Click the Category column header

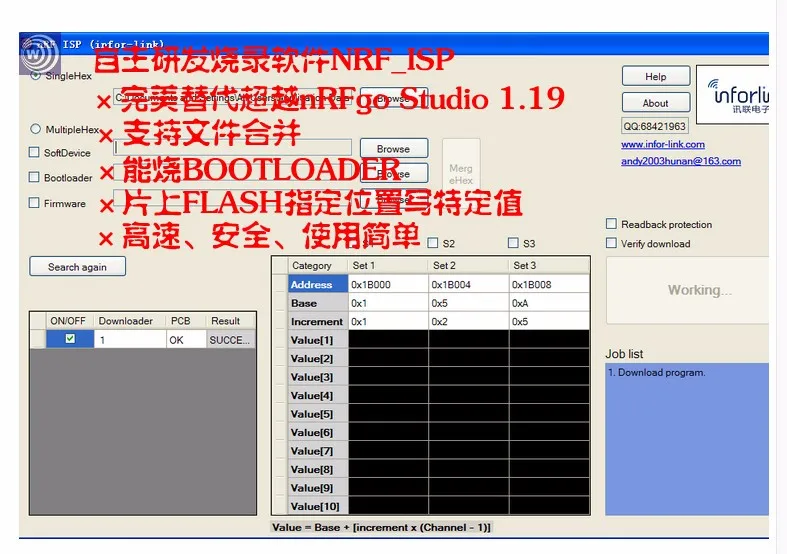tap(318, 265)
